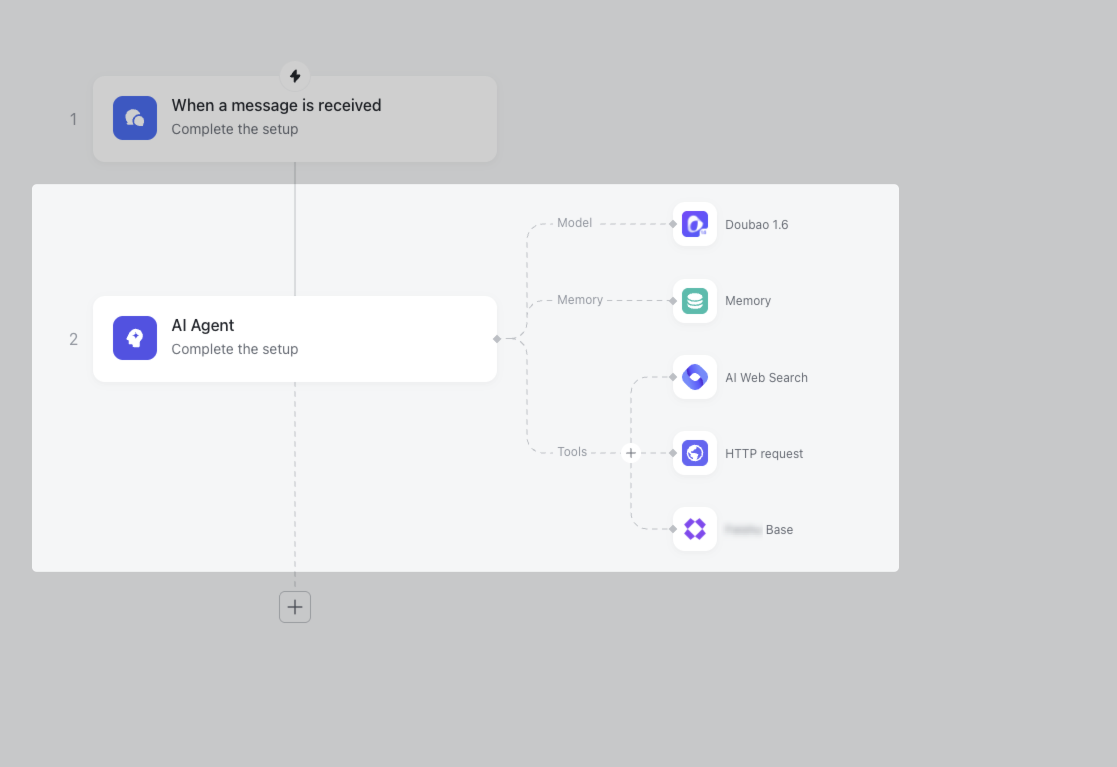
Task: Add a new step with the bottom plus button
Action: pyautogui.click(x=295, y=607)
